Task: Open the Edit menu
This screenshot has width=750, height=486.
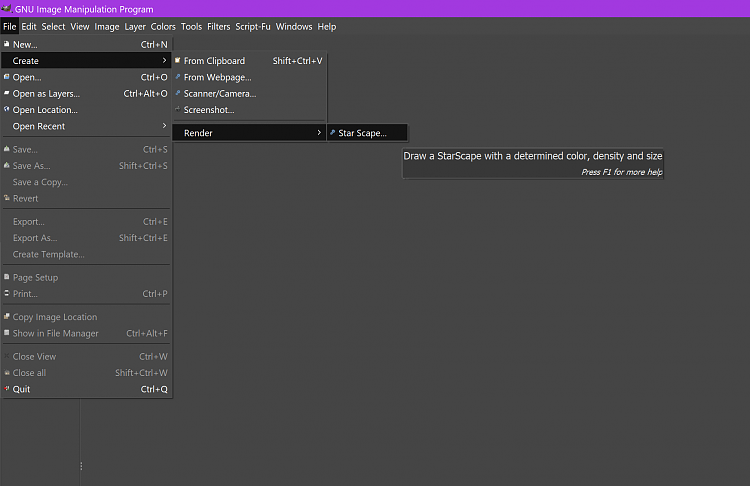Action: pyautogui.click(x=29, y=27)
